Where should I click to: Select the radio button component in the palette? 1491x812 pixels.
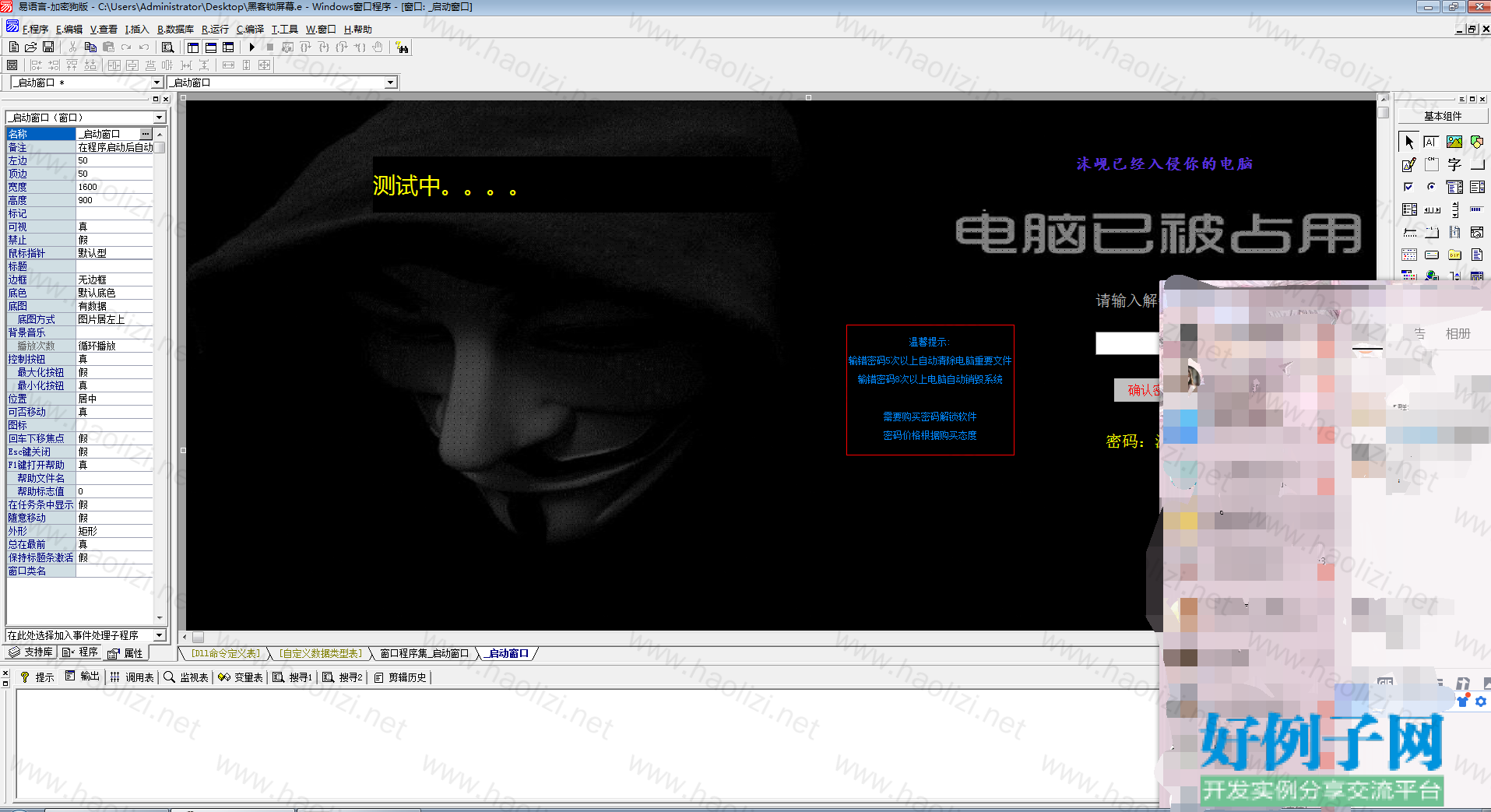tap(1431, 187)
